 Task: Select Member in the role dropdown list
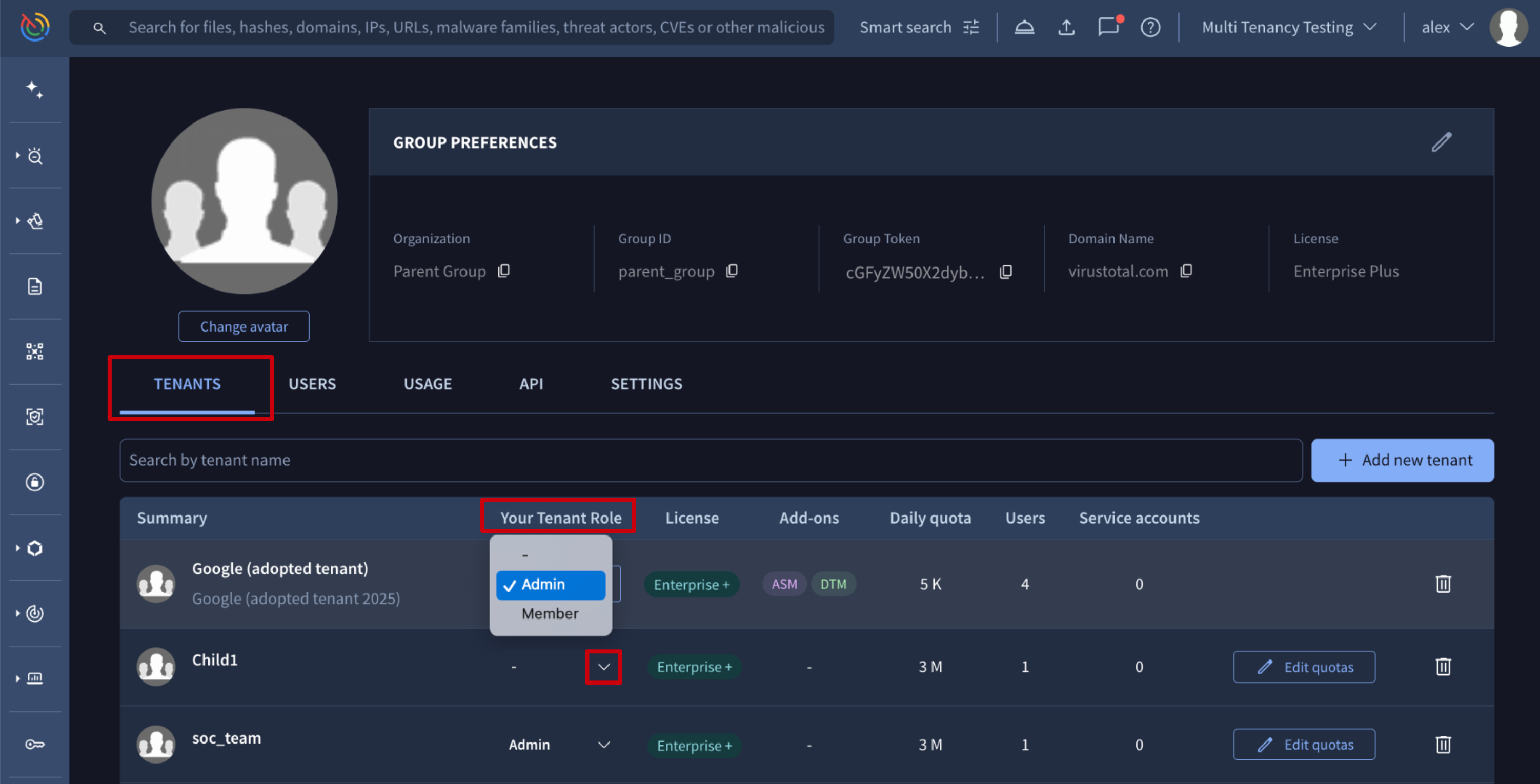(x=550, y=614)
